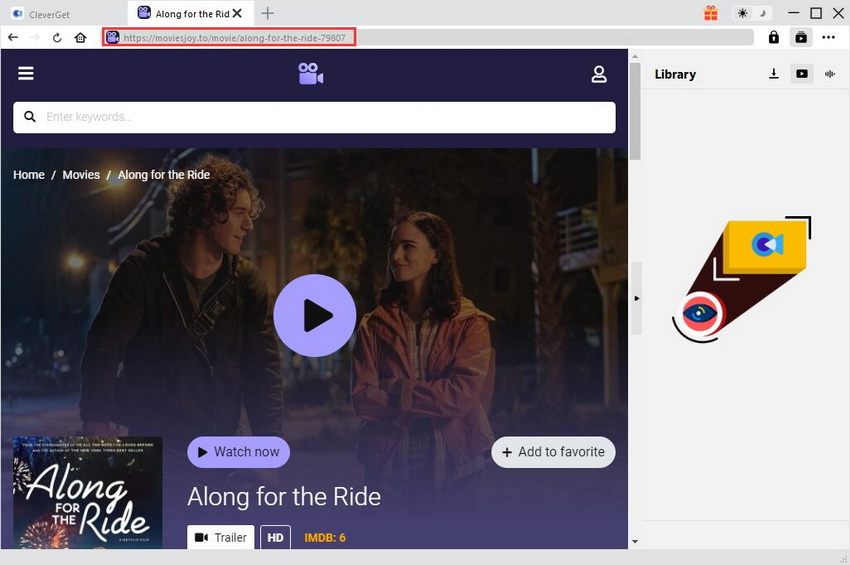Go to the browser home page

coord(81,37)
